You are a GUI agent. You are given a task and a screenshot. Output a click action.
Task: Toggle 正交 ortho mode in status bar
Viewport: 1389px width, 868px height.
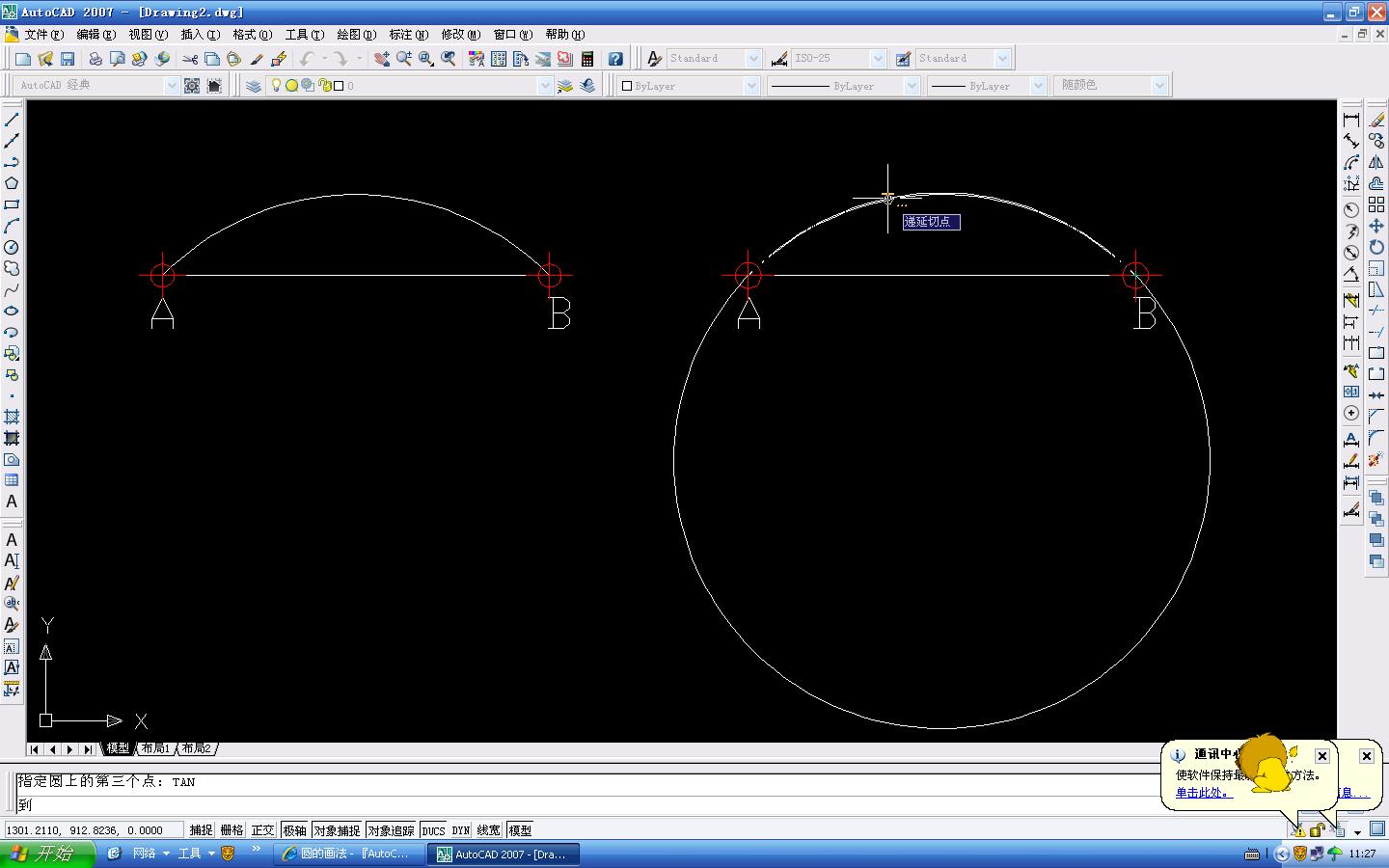click(262, 830)
